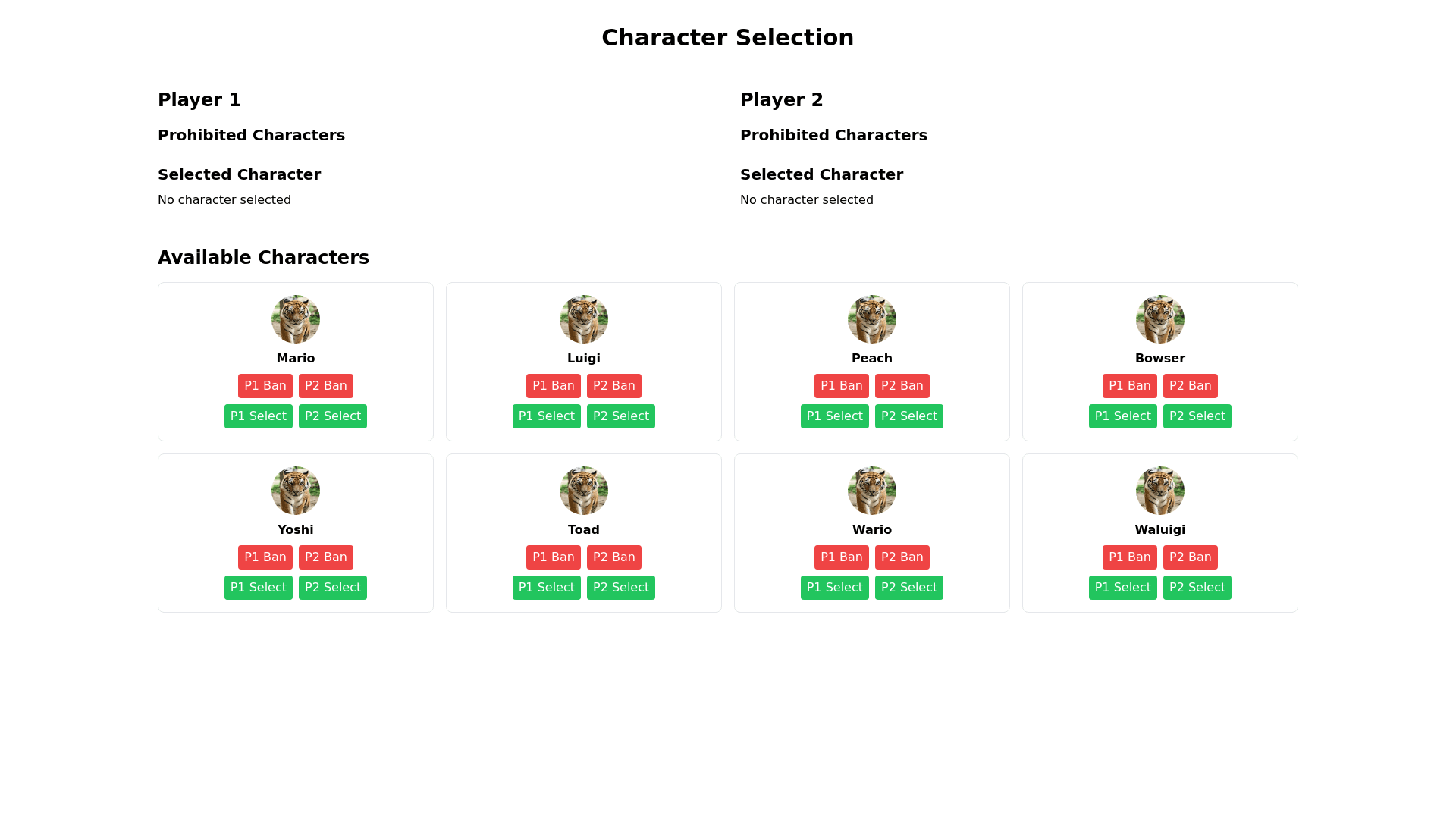1456x819 pixels.
Task: Select Peach as Player 1
Action: point(835,416)
